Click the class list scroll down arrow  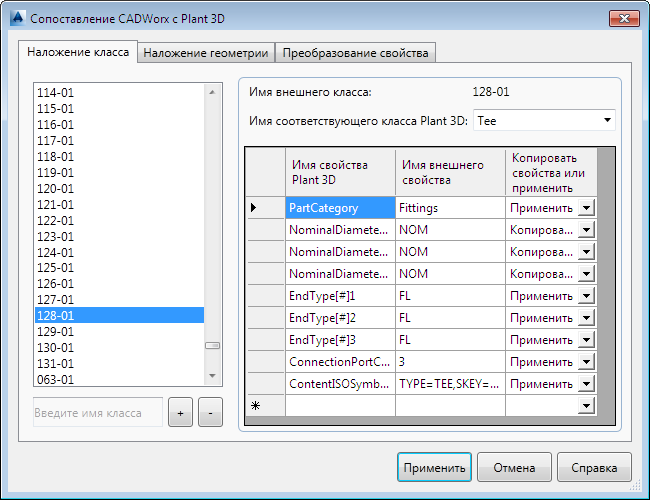coord(212,376)
